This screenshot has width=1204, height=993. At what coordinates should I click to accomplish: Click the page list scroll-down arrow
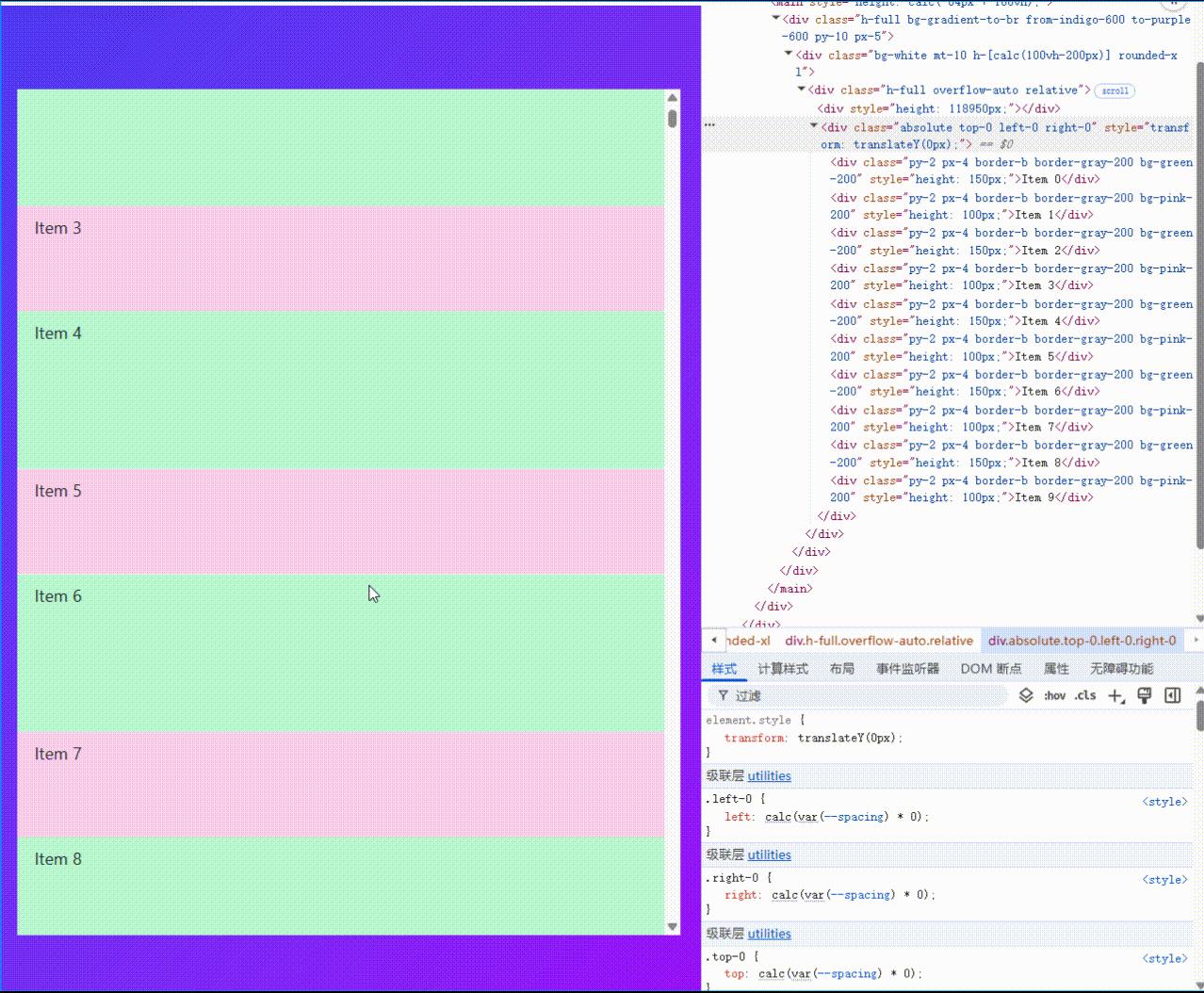click(672, 927)
